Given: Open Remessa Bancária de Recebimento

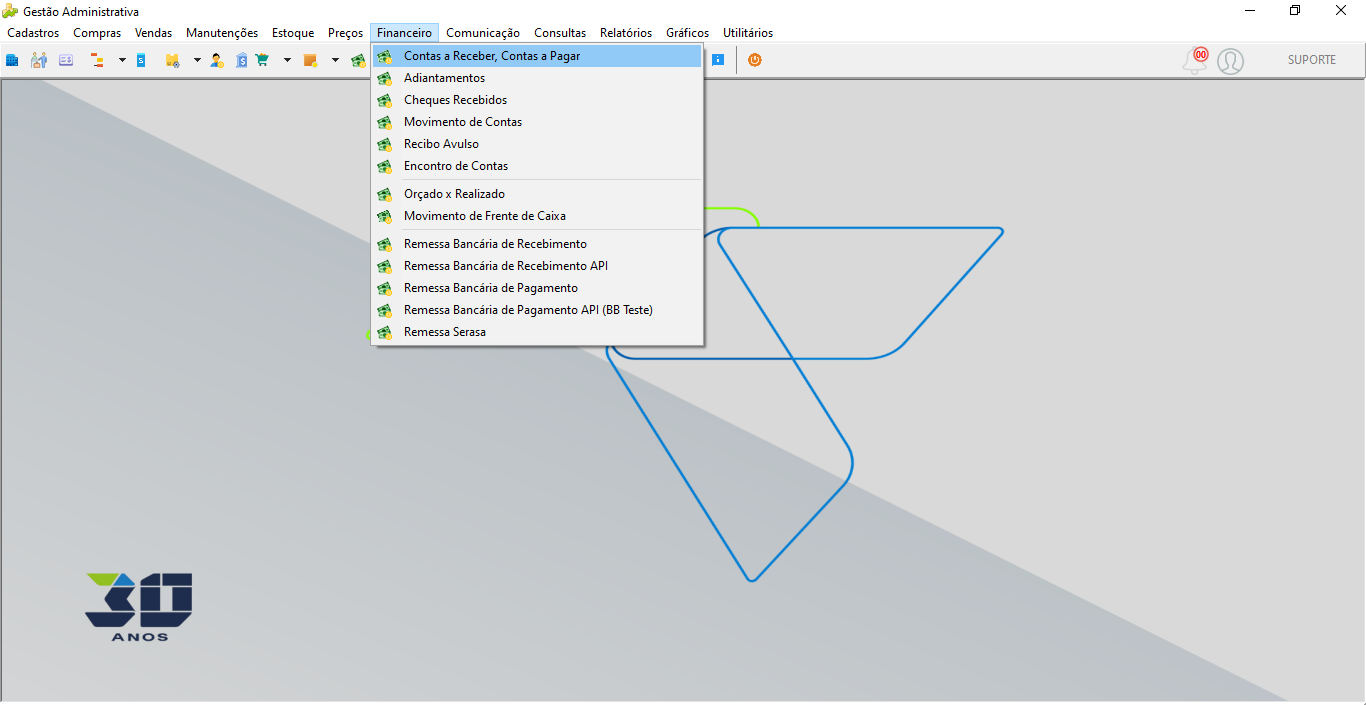Looking at the screenshot, I should [537, 244].
